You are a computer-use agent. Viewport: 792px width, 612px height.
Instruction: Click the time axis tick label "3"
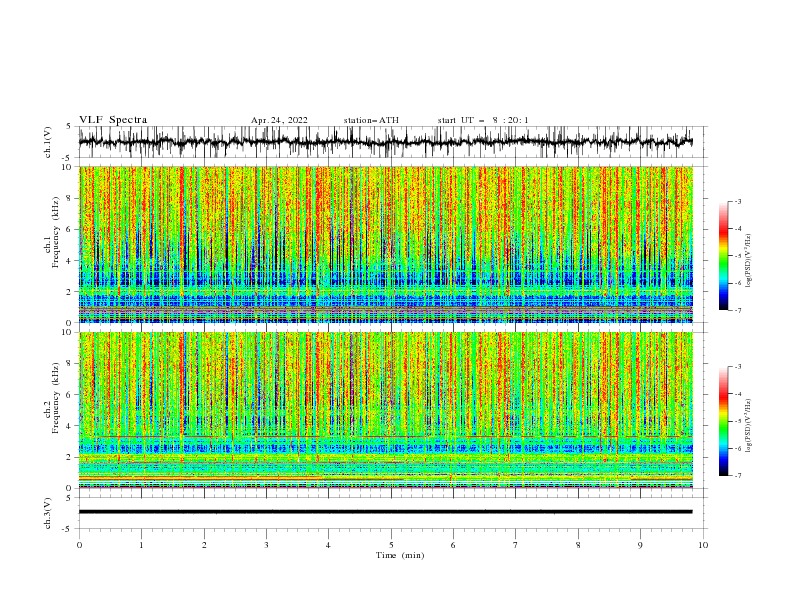[266, 545]
